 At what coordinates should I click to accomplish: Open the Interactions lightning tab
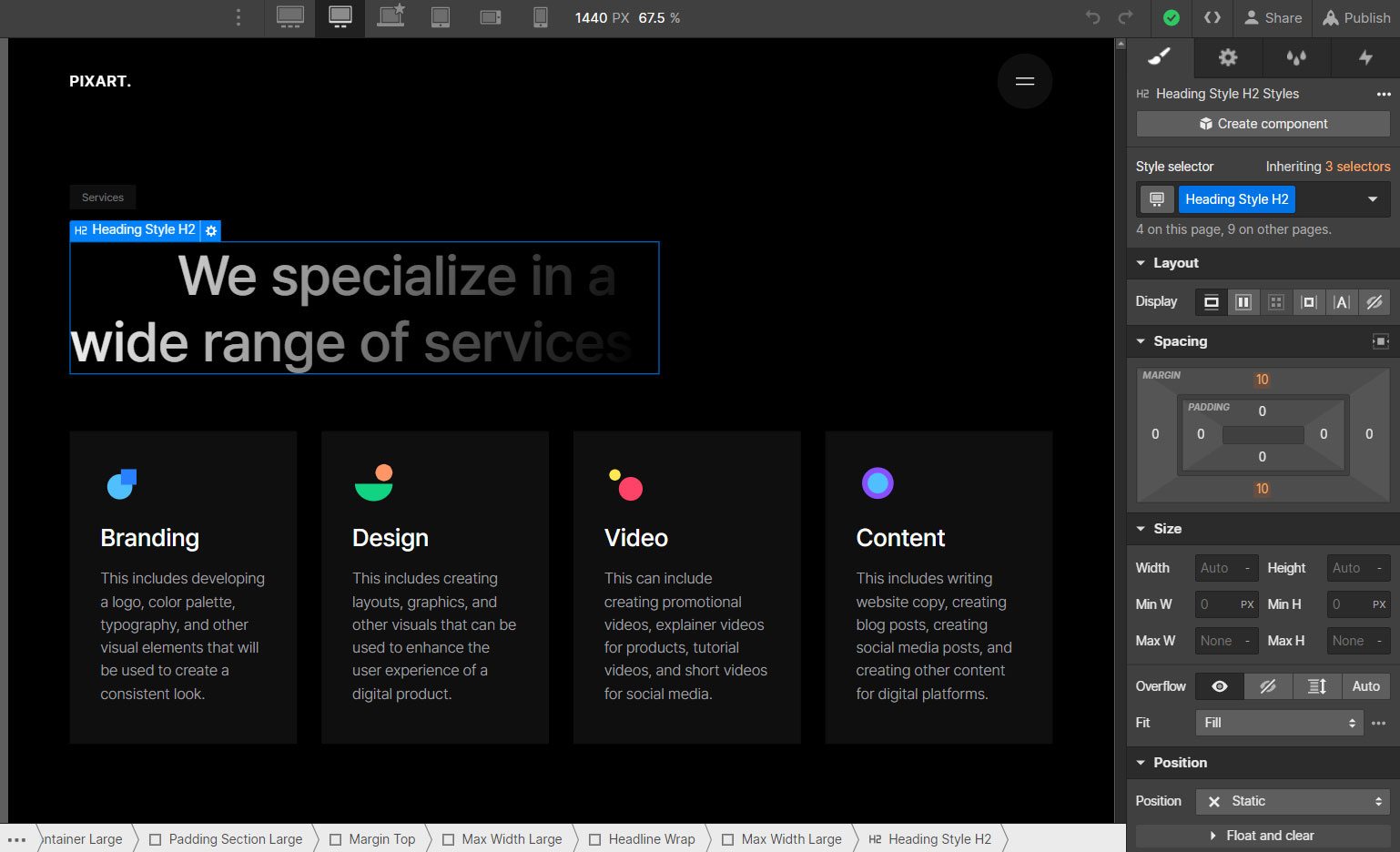click(x=1365, y=56)
